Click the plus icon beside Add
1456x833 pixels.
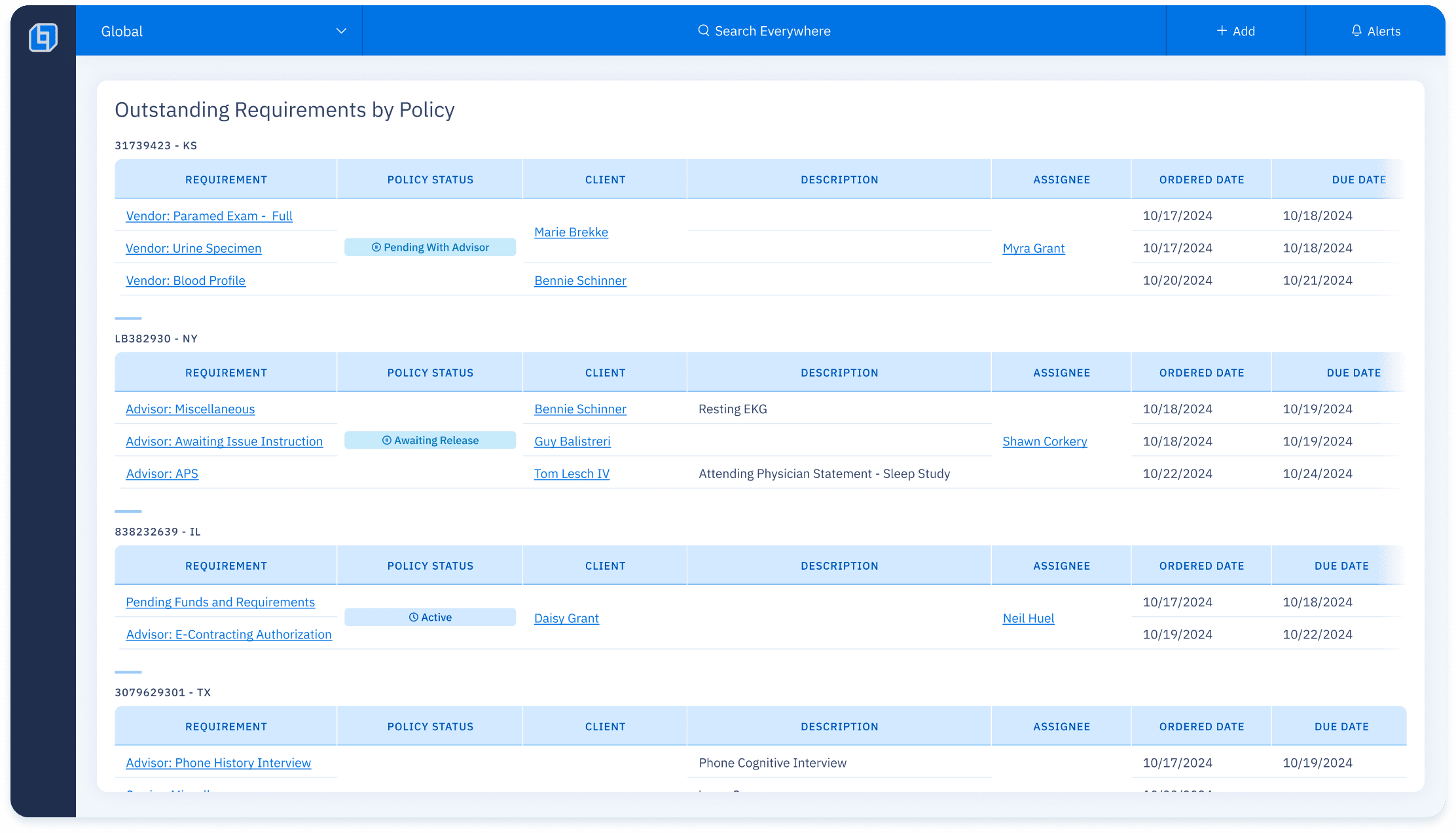tap(1222, 31)
